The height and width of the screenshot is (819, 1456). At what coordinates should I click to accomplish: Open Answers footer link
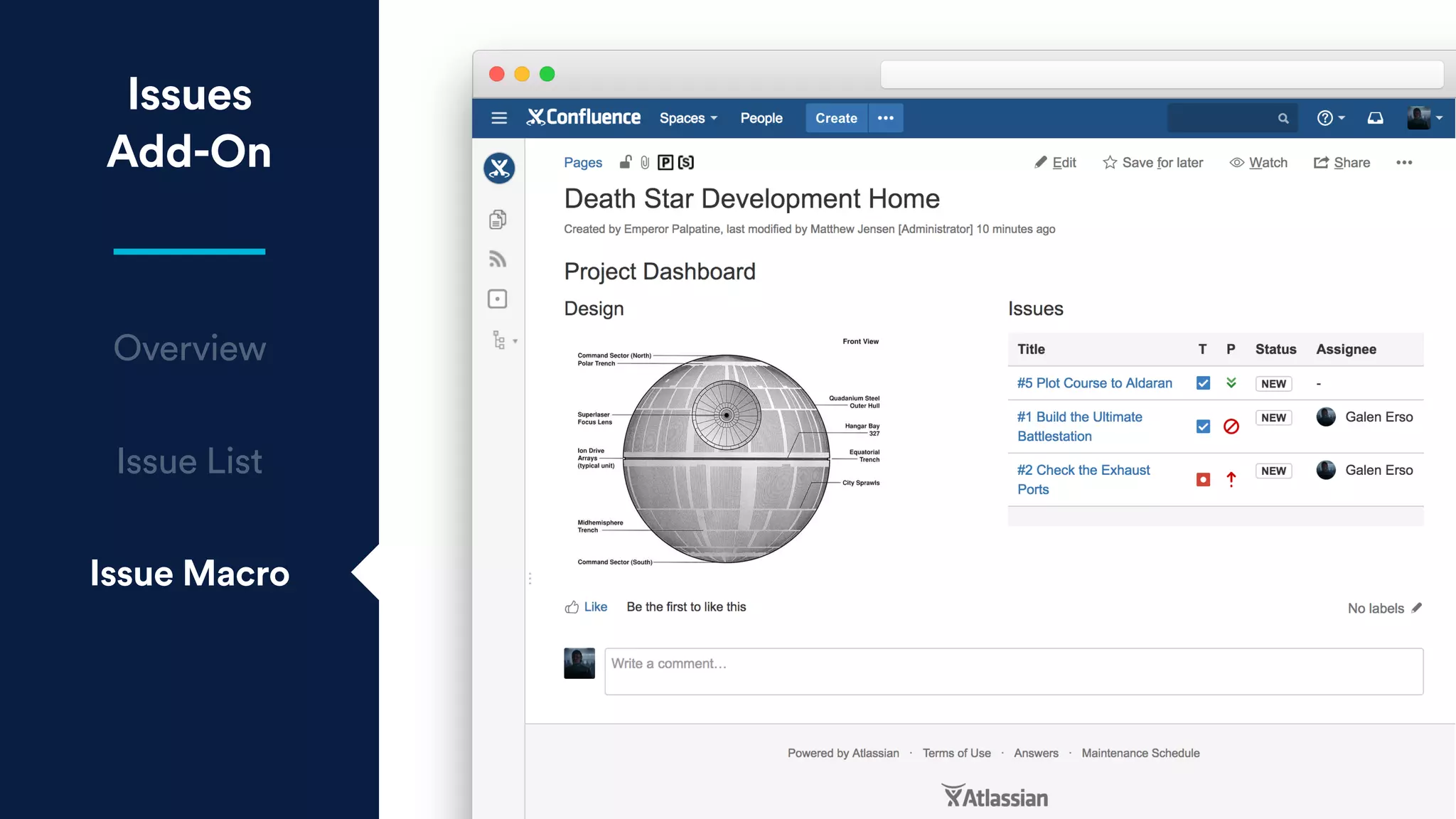click(1036, 753)
